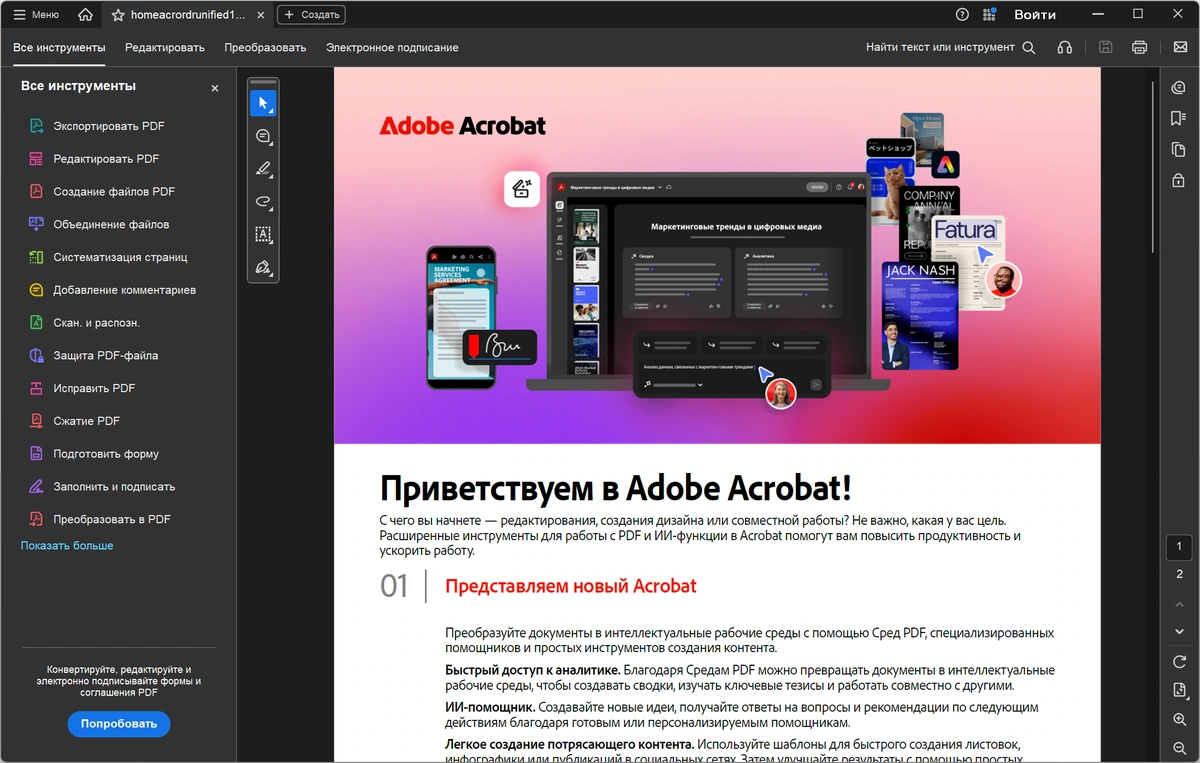Select the homeacrordrunified document tab

(188, 15)
